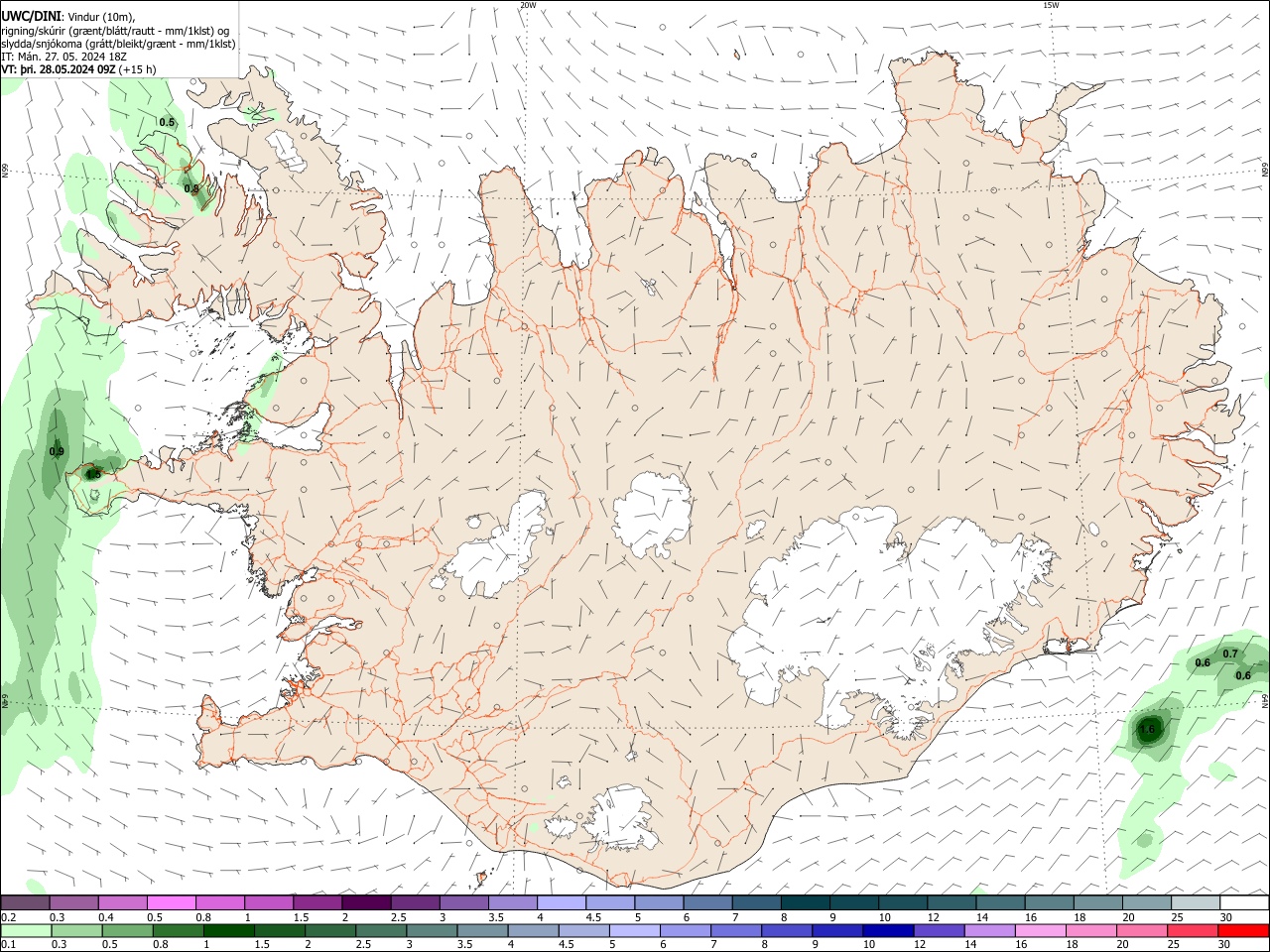The height and width of the screenshot is (952, 1270).
Task: Pick the lower legend light blue swatch labeled 5
Action: [x=635, y=931]
